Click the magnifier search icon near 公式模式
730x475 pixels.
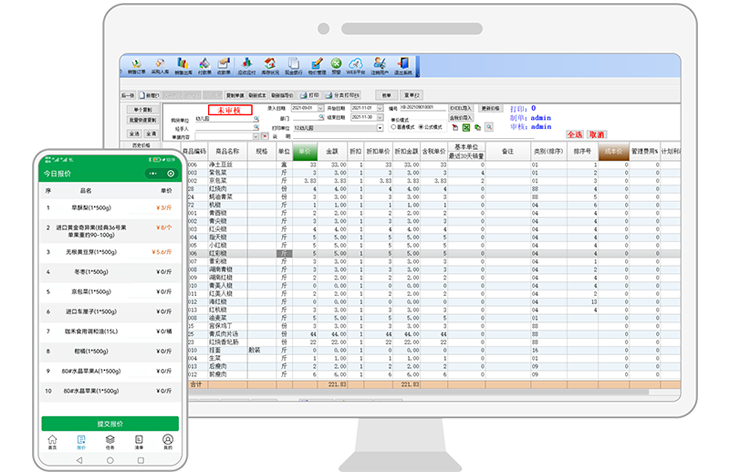[490, 128]
